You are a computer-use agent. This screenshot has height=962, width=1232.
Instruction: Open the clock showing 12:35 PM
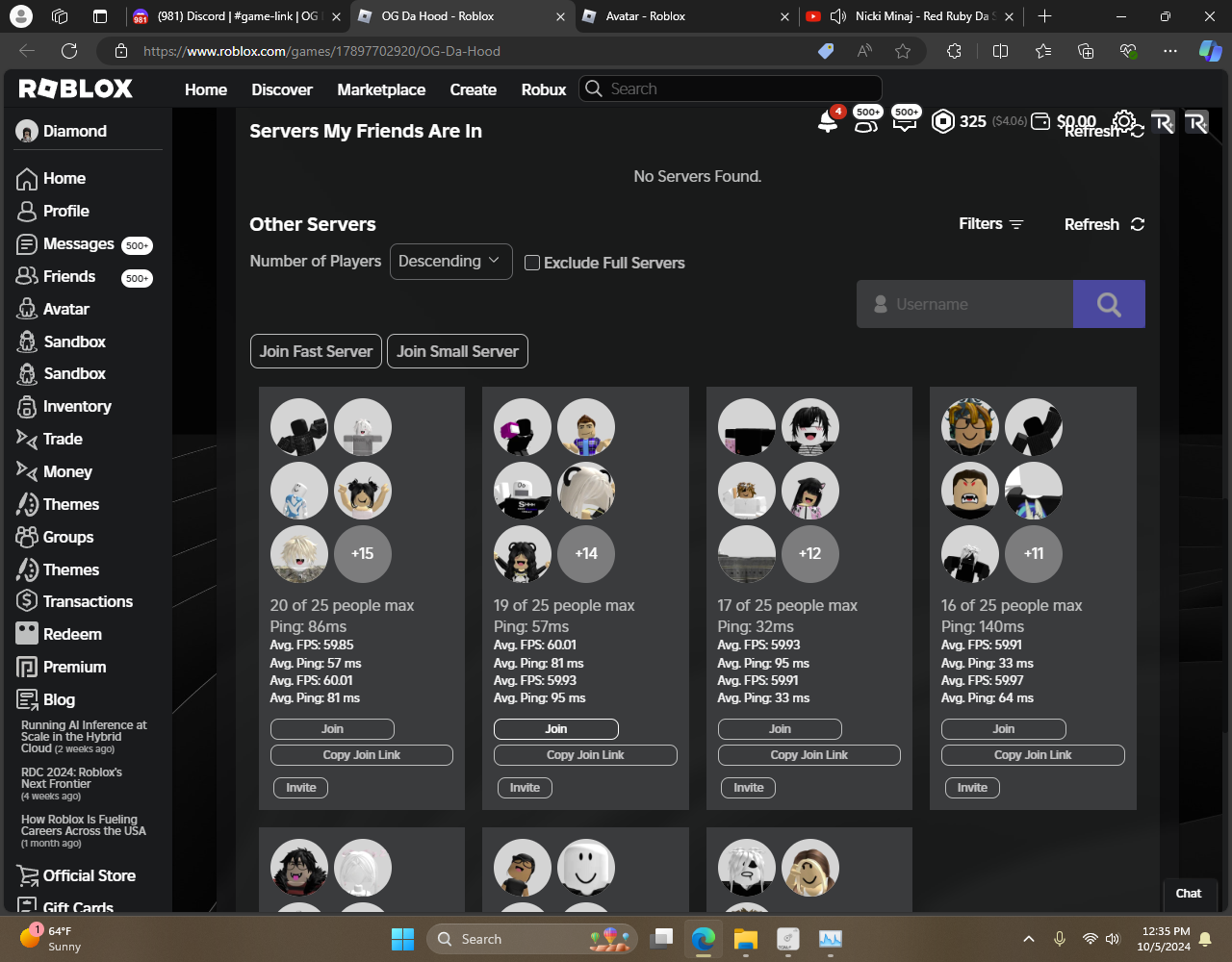point(1165,939)
